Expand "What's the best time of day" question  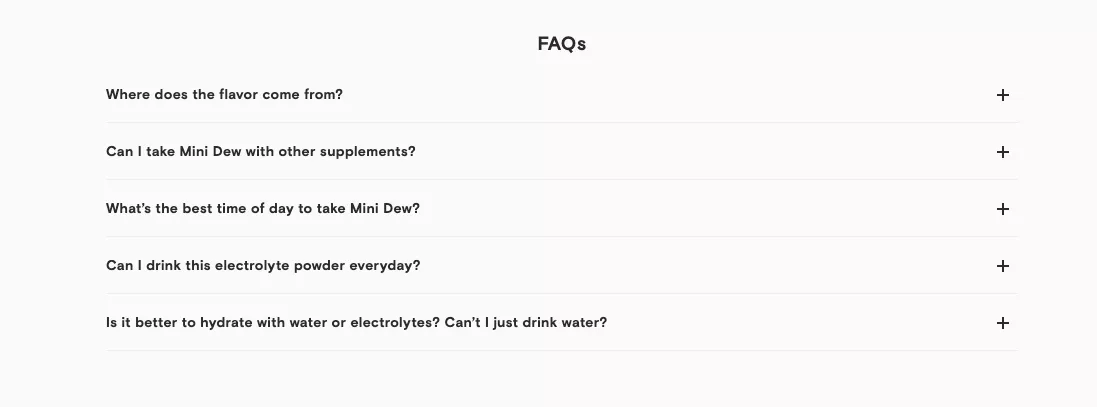click(262, 209)
